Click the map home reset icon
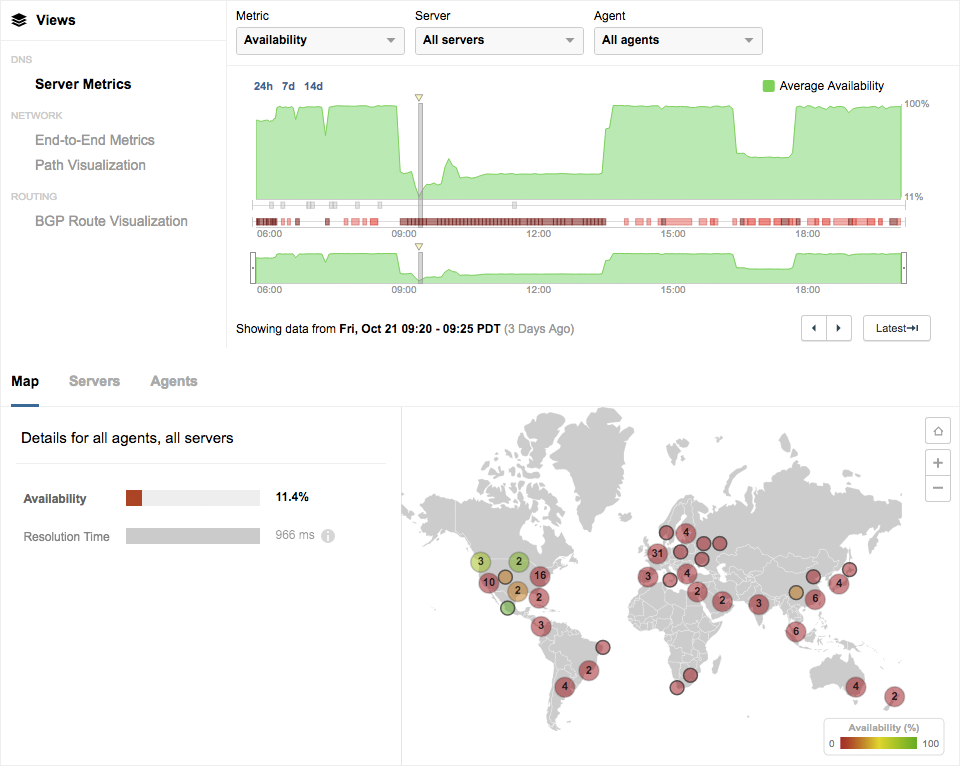 pos(938,431)
